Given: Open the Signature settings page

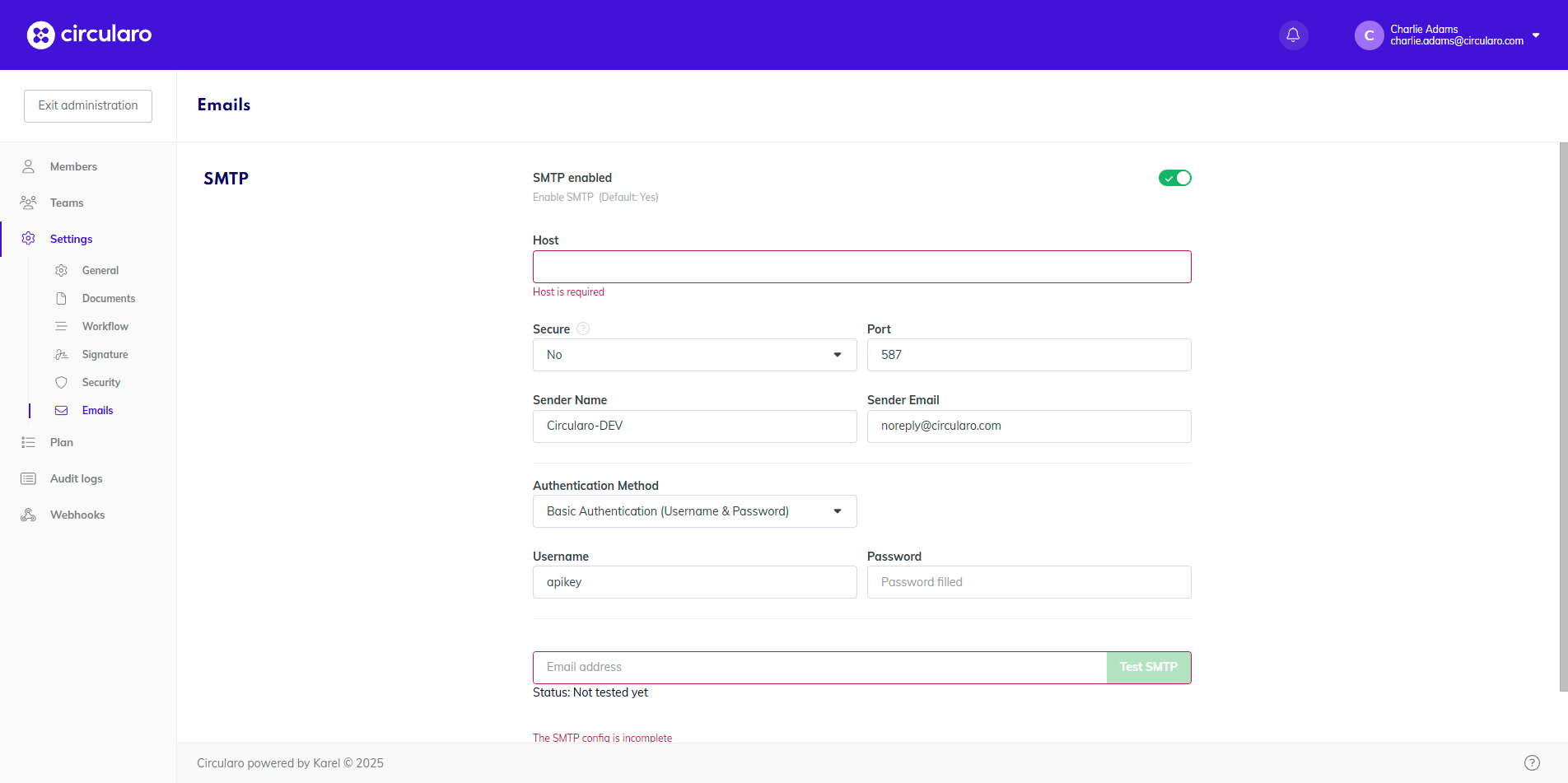Looking at the screenshot, I should (x=105, y=354).
